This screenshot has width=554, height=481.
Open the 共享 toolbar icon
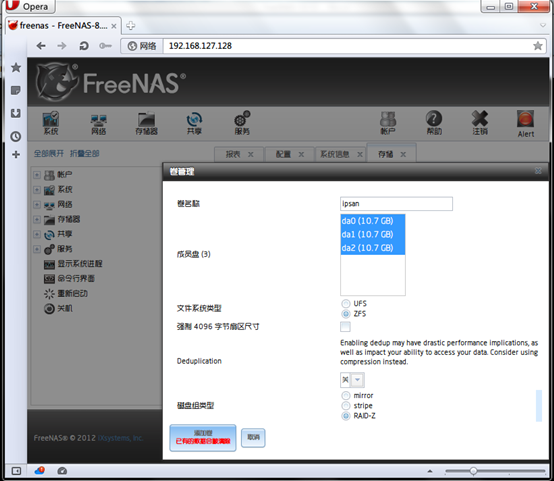click(x=194, y=123)
